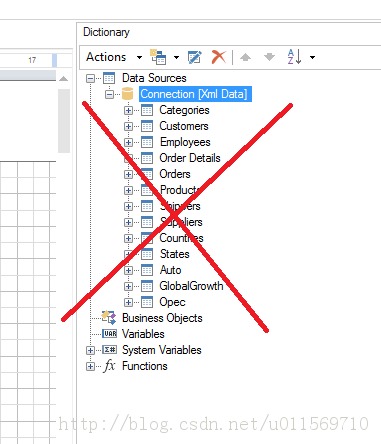Click the Edit pencil icon
381x444 pixels.
point(195,57)
